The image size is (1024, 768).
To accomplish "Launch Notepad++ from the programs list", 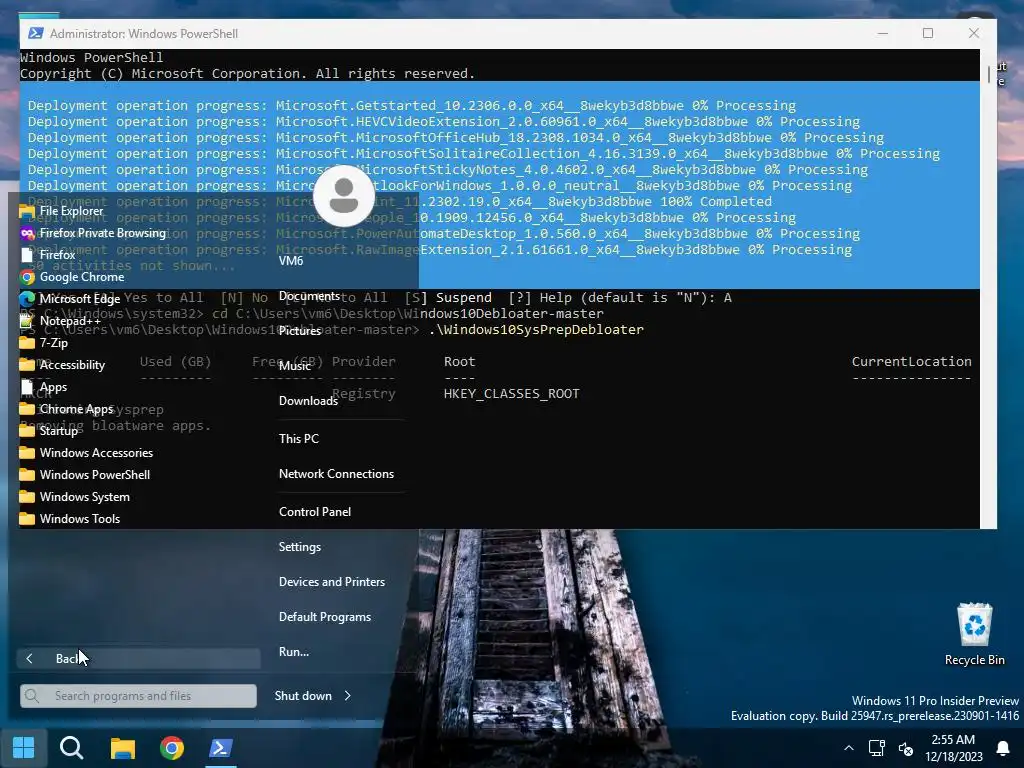I will click(60, 321).
